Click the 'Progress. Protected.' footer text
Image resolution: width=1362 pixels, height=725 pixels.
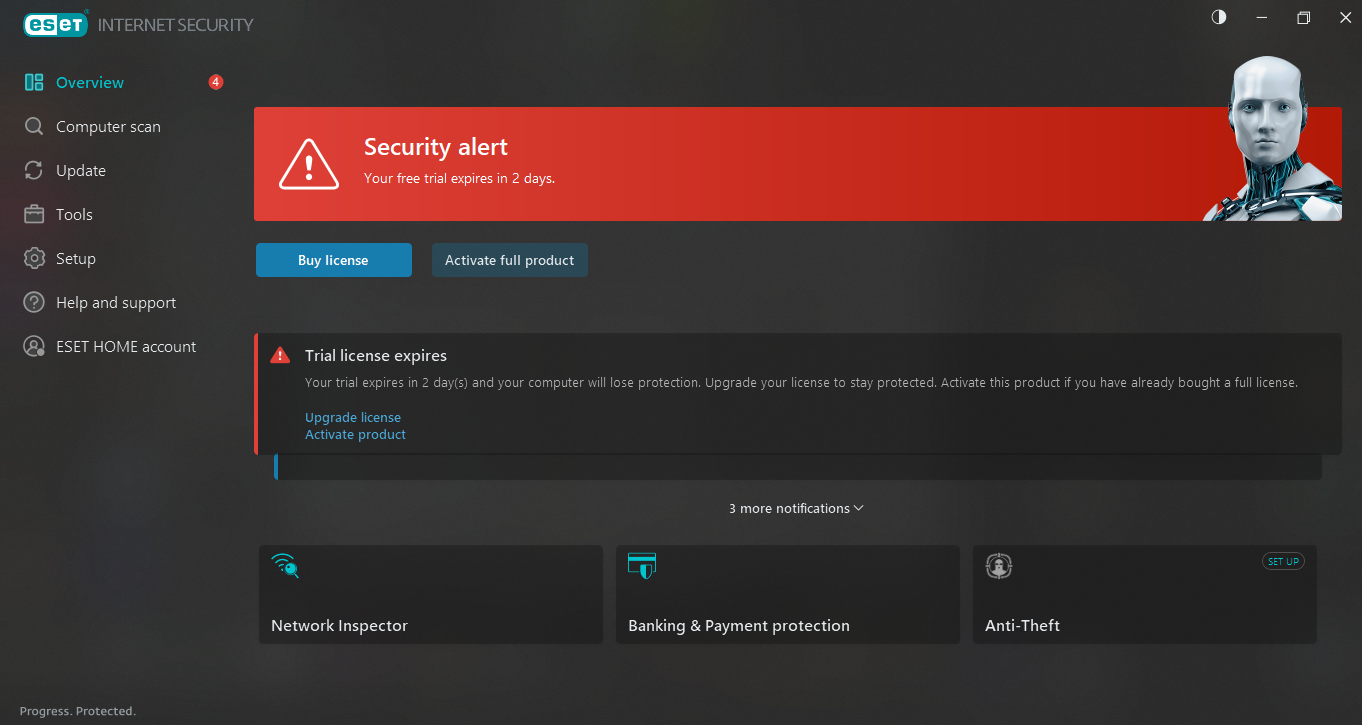click(x=78, y=711)
